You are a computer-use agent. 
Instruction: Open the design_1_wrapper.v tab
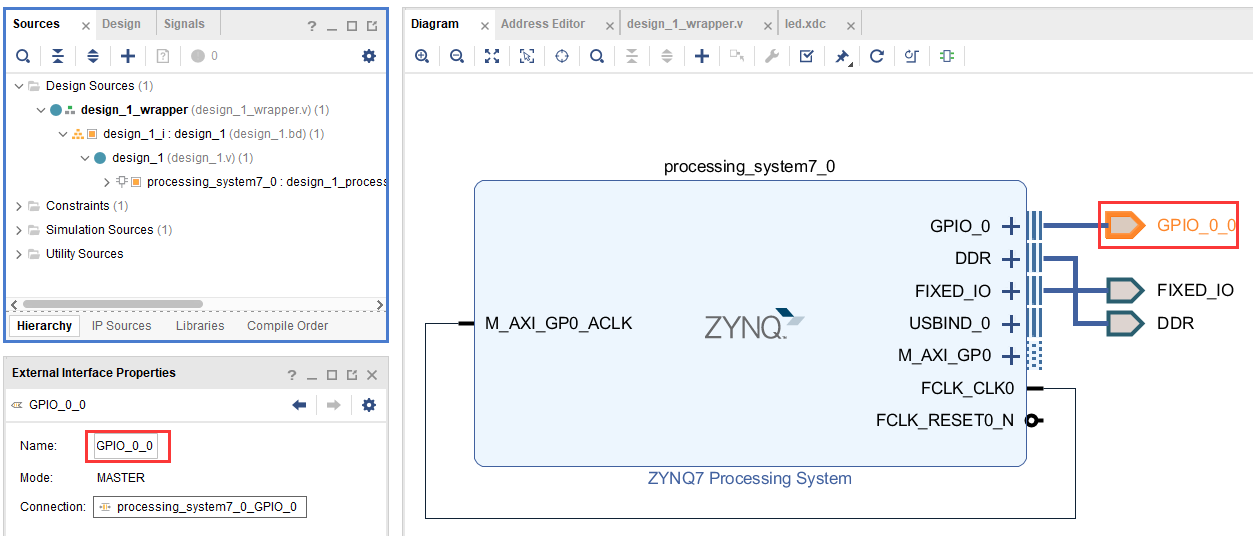(x=685, y=24)
